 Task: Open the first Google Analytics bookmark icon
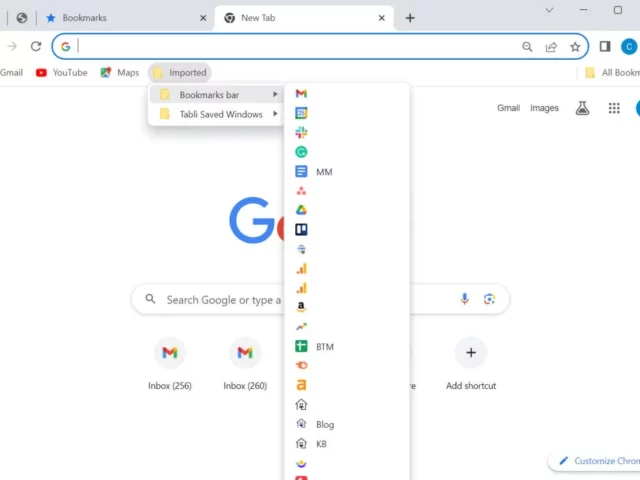[x=301, y=269]
